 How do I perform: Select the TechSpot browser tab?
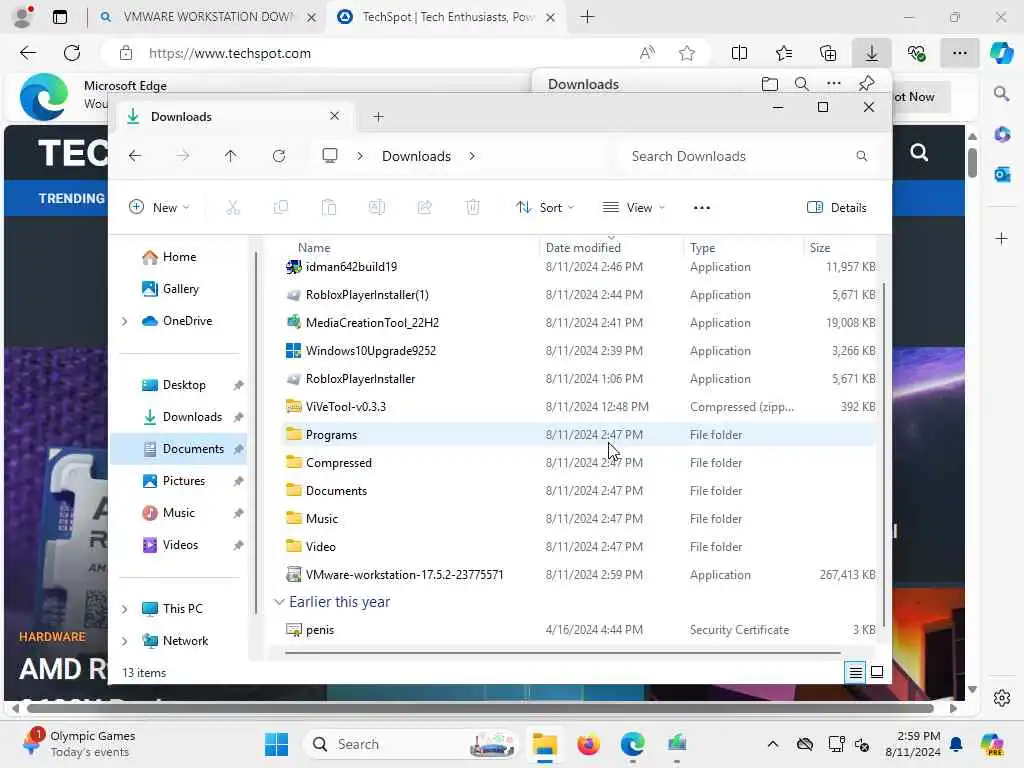point(447,17)
